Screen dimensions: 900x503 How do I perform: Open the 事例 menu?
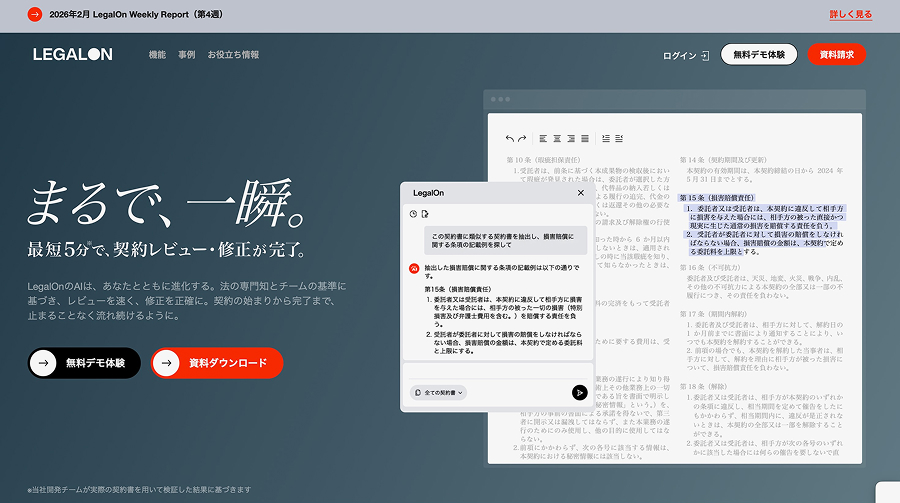click(x=187, y=55)
